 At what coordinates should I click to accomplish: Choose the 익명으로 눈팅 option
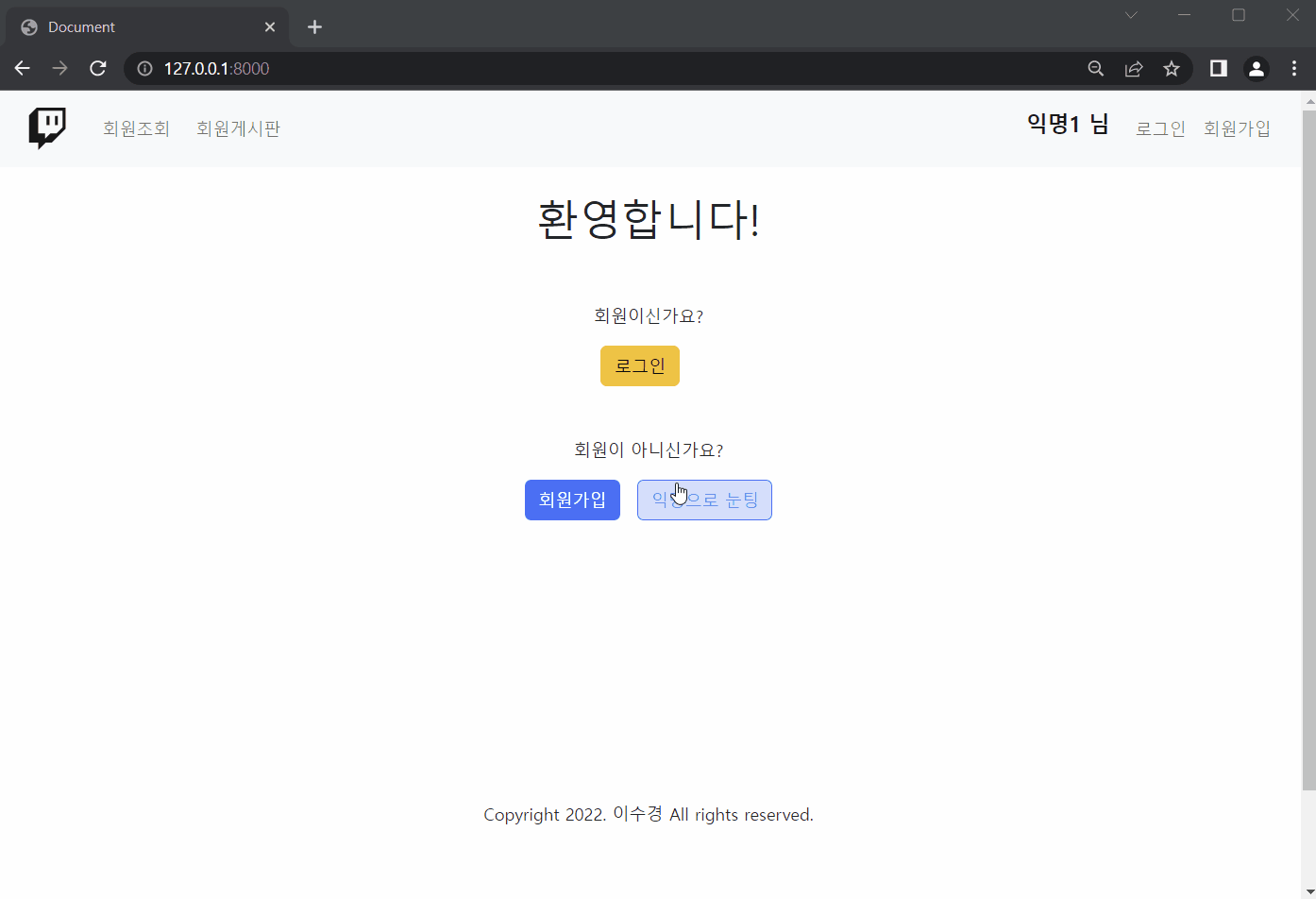pos(704,500)
